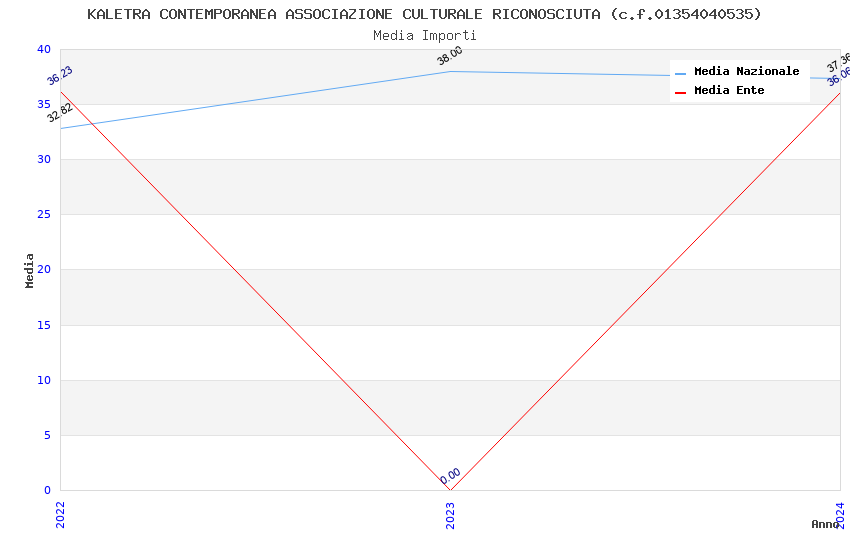Click the 2022 x-axis label
This screenshot has width=850, height=550.
click(x=60, y=515)
